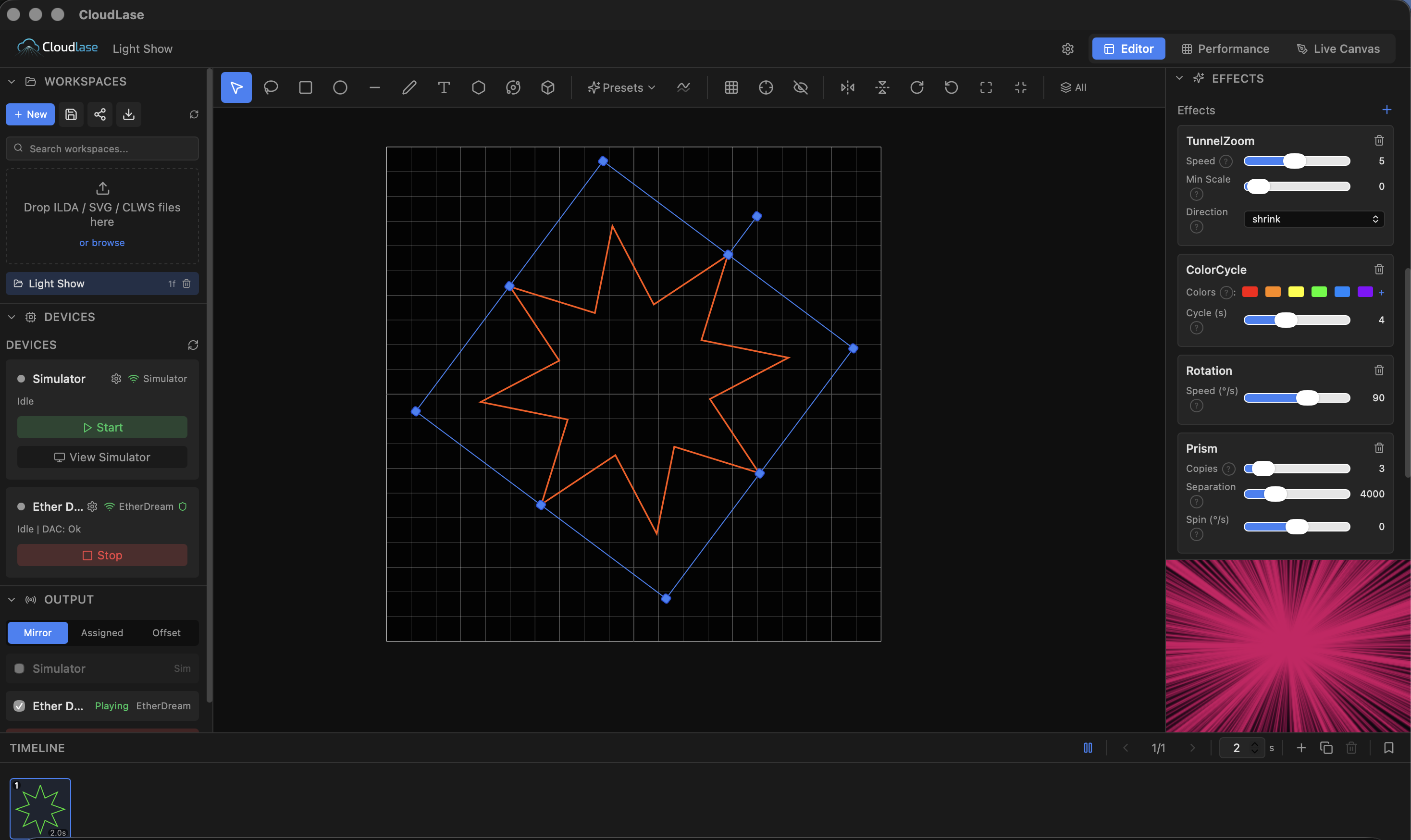The image size is (1411, 840).
Task: Toggle the canvas grid display
Action: 730,87
